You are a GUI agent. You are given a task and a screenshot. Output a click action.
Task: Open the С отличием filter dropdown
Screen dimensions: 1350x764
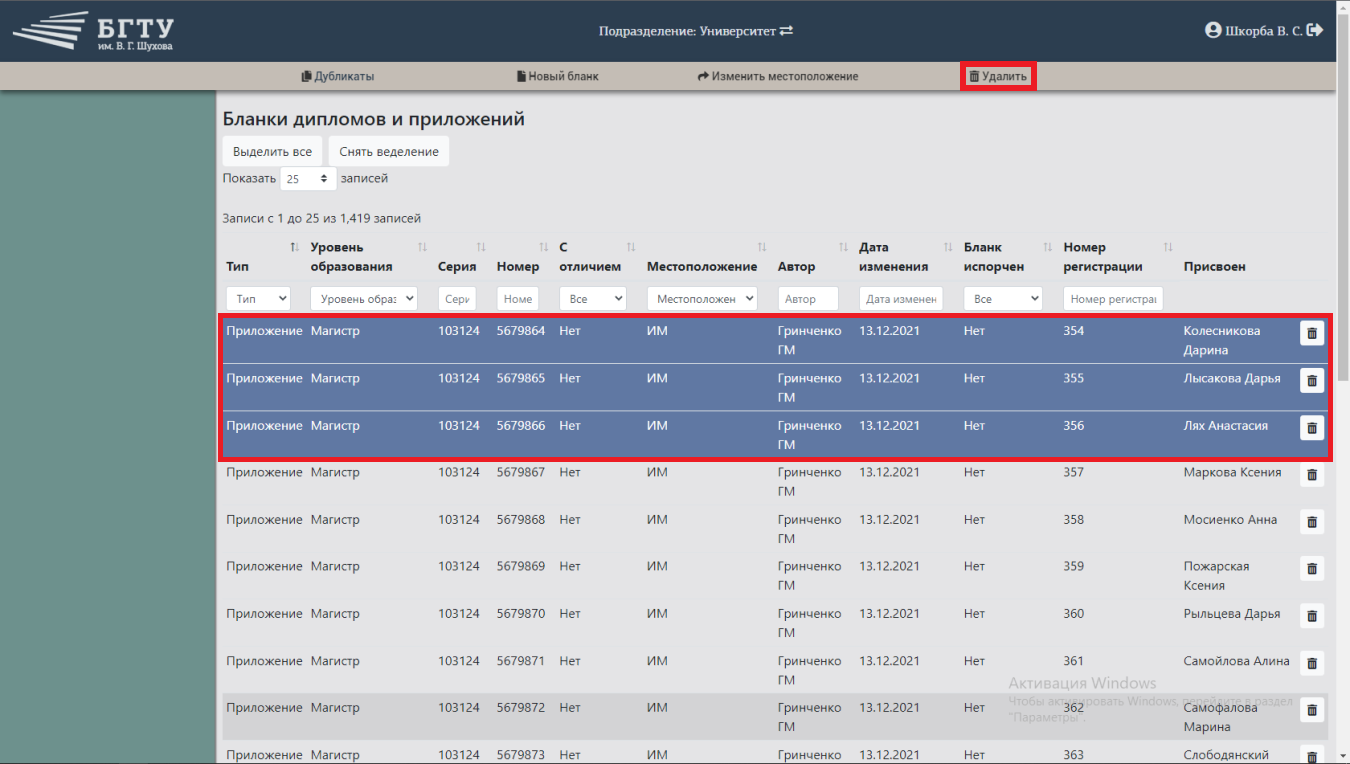[x=592, y=299]
